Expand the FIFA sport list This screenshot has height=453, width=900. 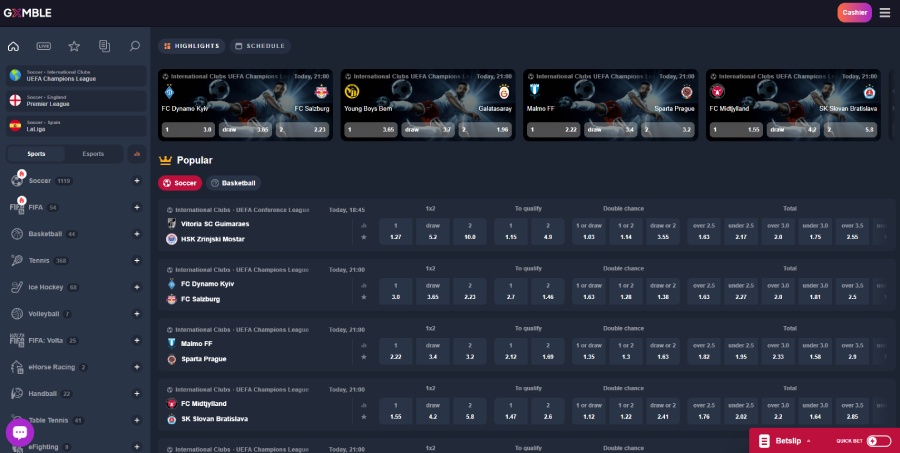(x=137, y=207)
